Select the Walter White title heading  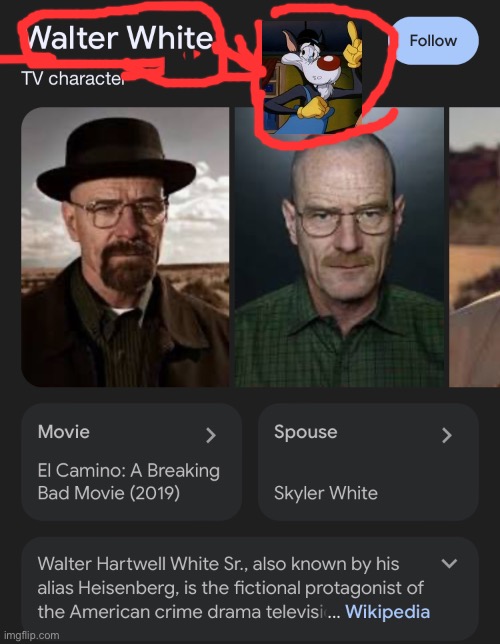[120, 38]
